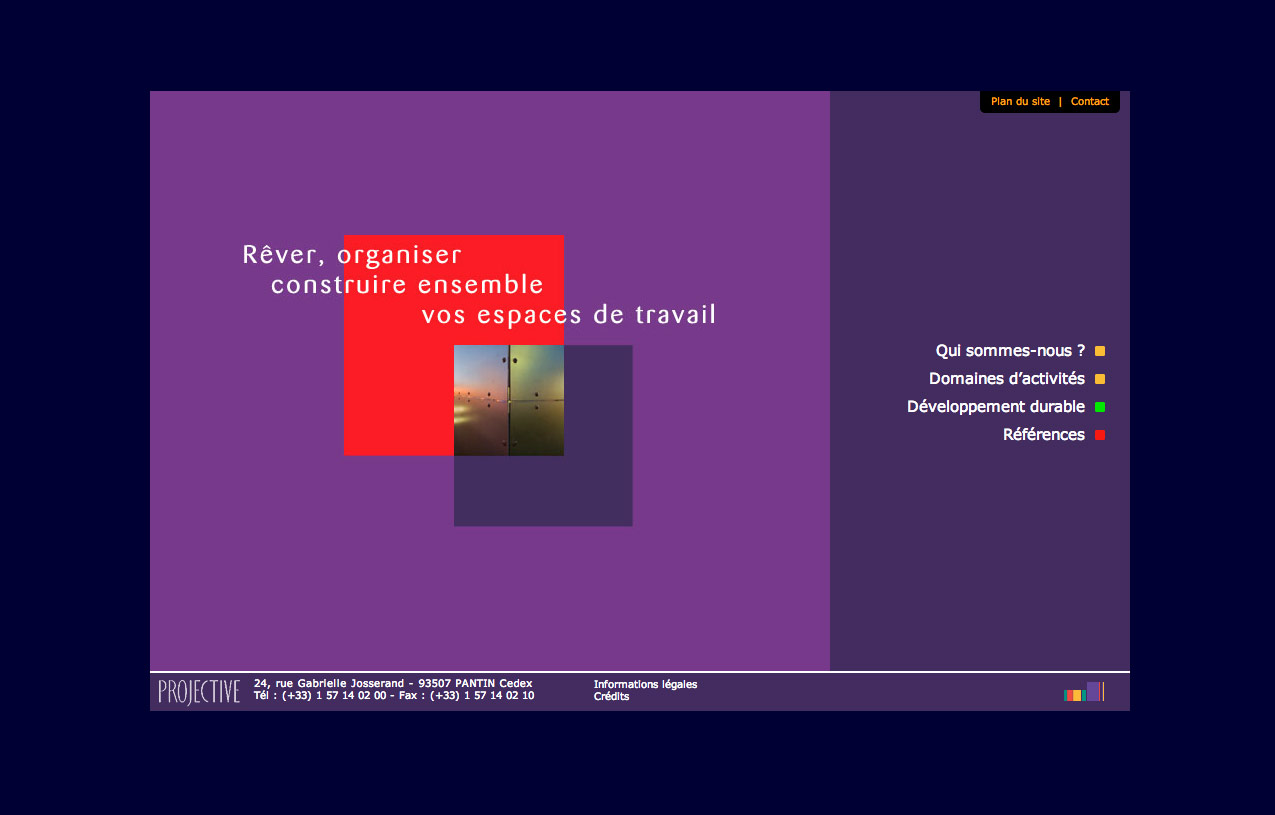Viewport: 1275px width, 815px height.
Task: Open the Références menu item
Action: tap(1044, 435)
